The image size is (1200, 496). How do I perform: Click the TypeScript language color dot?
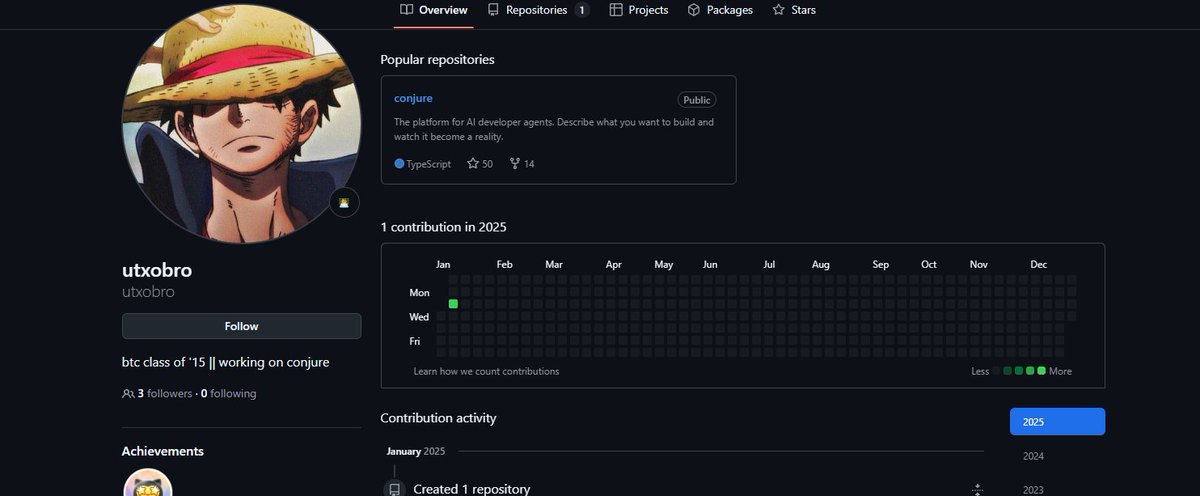pyautogui.click(x=399, y=163)
